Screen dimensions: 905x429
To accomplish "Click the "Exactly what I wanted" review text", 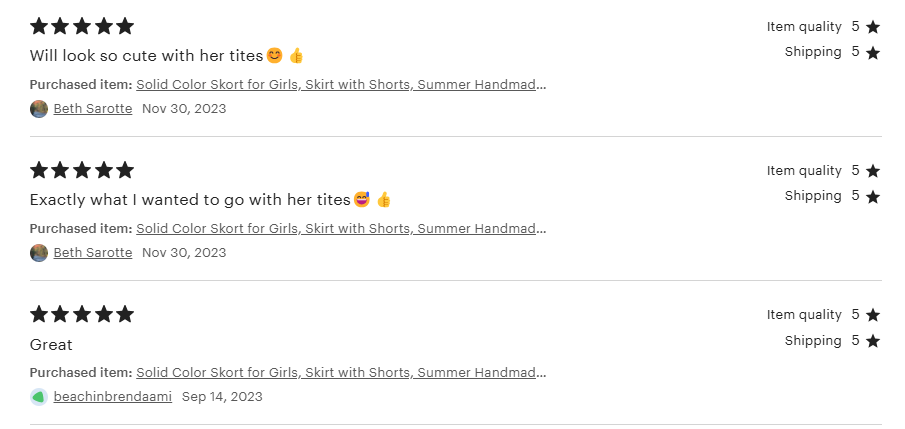I will point(190,200).
